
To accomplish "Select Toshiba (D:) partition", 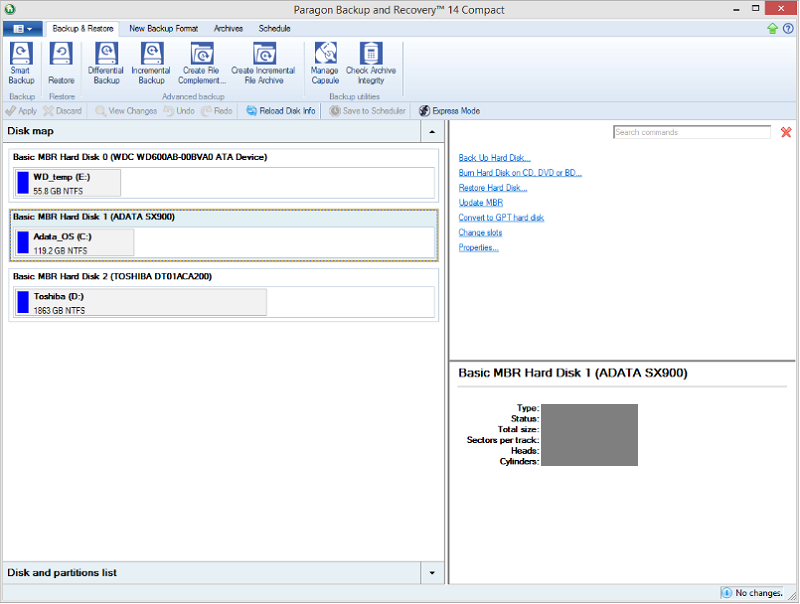I will pyautogui.click(x=141, y=303).
